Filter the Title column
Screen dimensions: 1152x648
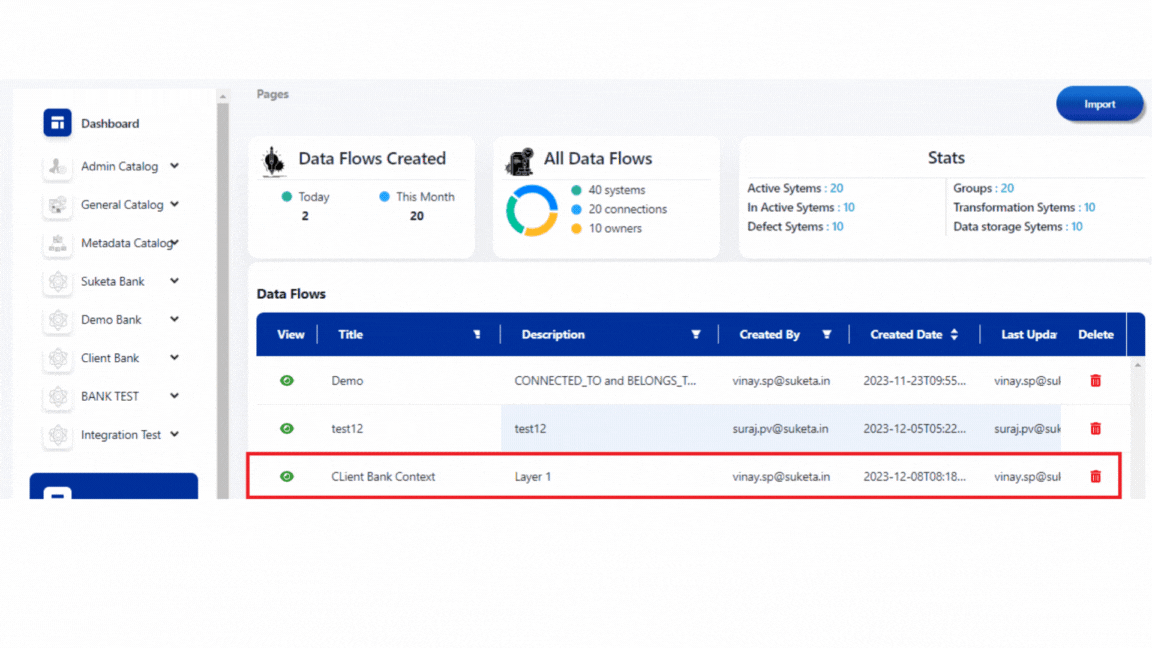[477, 335]
